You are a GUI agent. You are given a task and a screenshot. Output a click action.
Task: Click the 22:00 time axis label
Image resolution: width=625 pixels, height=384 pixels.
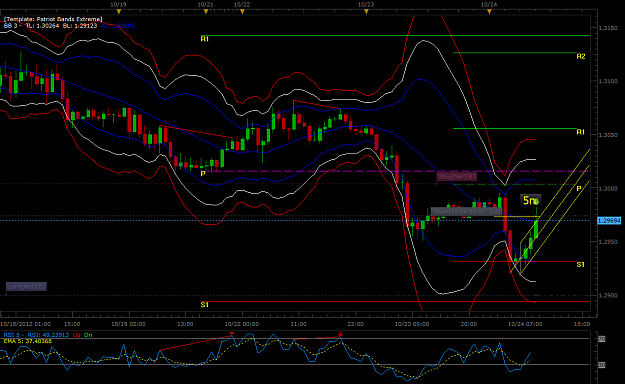point(355,324)
